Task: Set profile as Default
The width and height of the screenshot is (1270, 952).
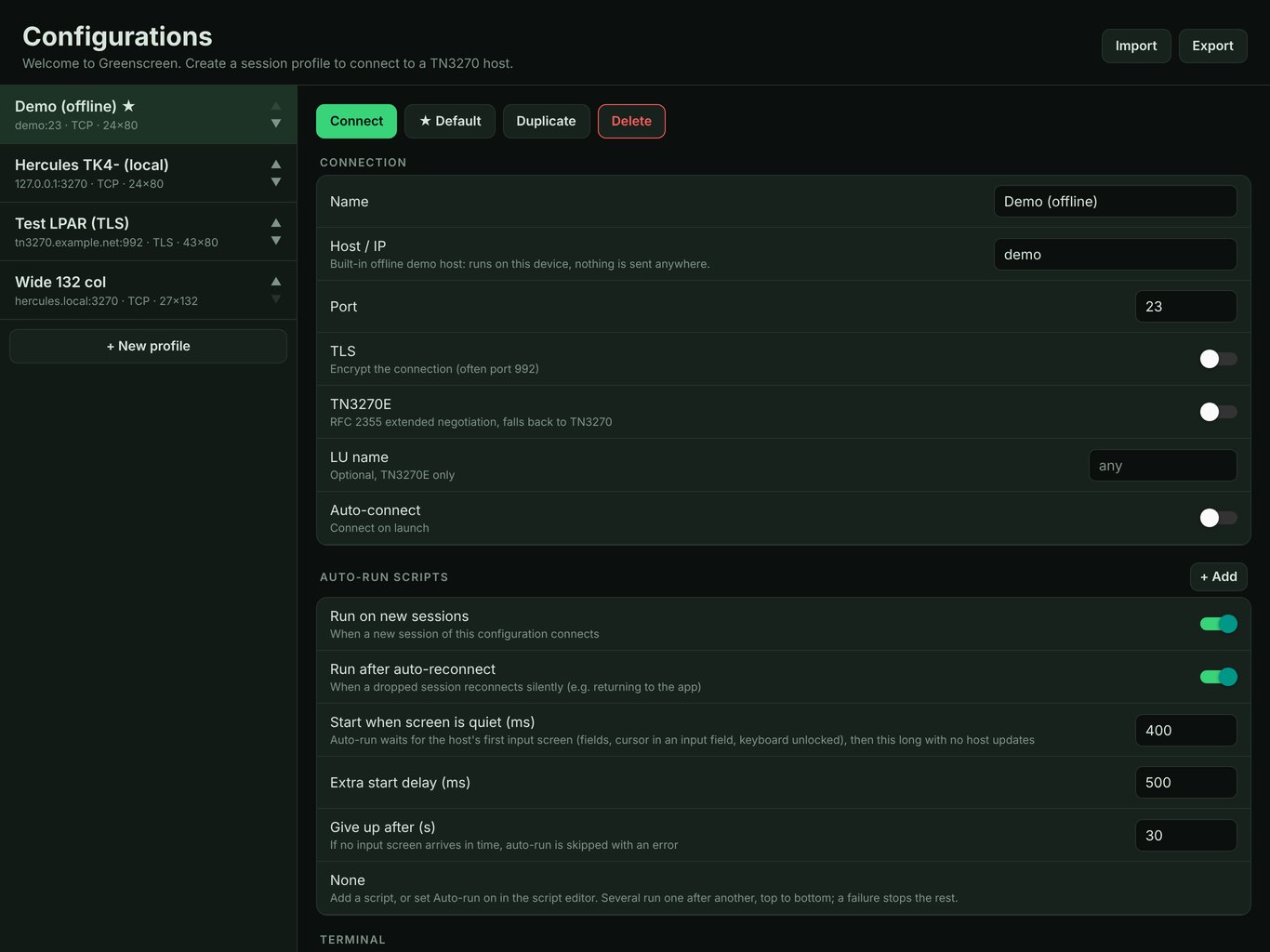Action: 450,121
